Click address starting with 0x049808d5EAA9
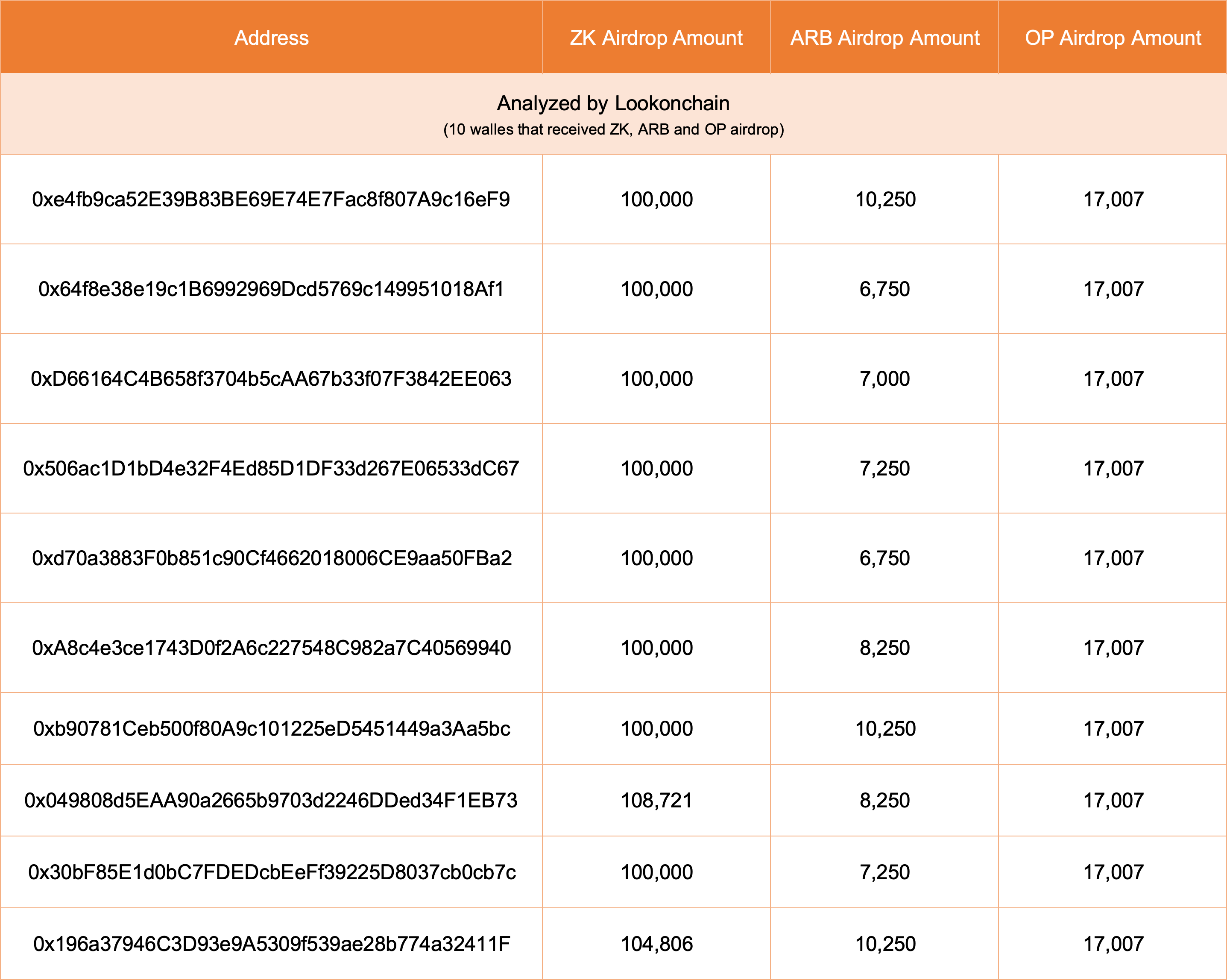The height and width of the screenshot is (980, 1227). click(271, 800)
